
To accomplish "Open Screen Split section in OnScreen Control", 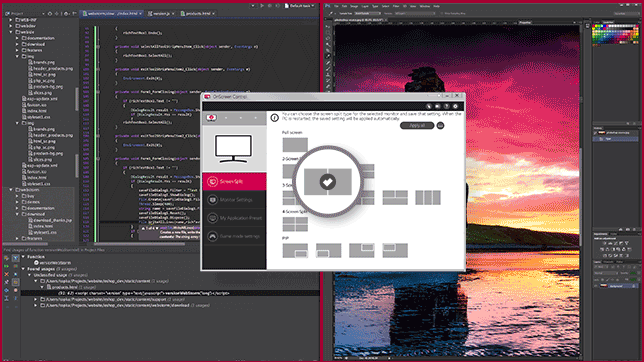I will (234, 181).
